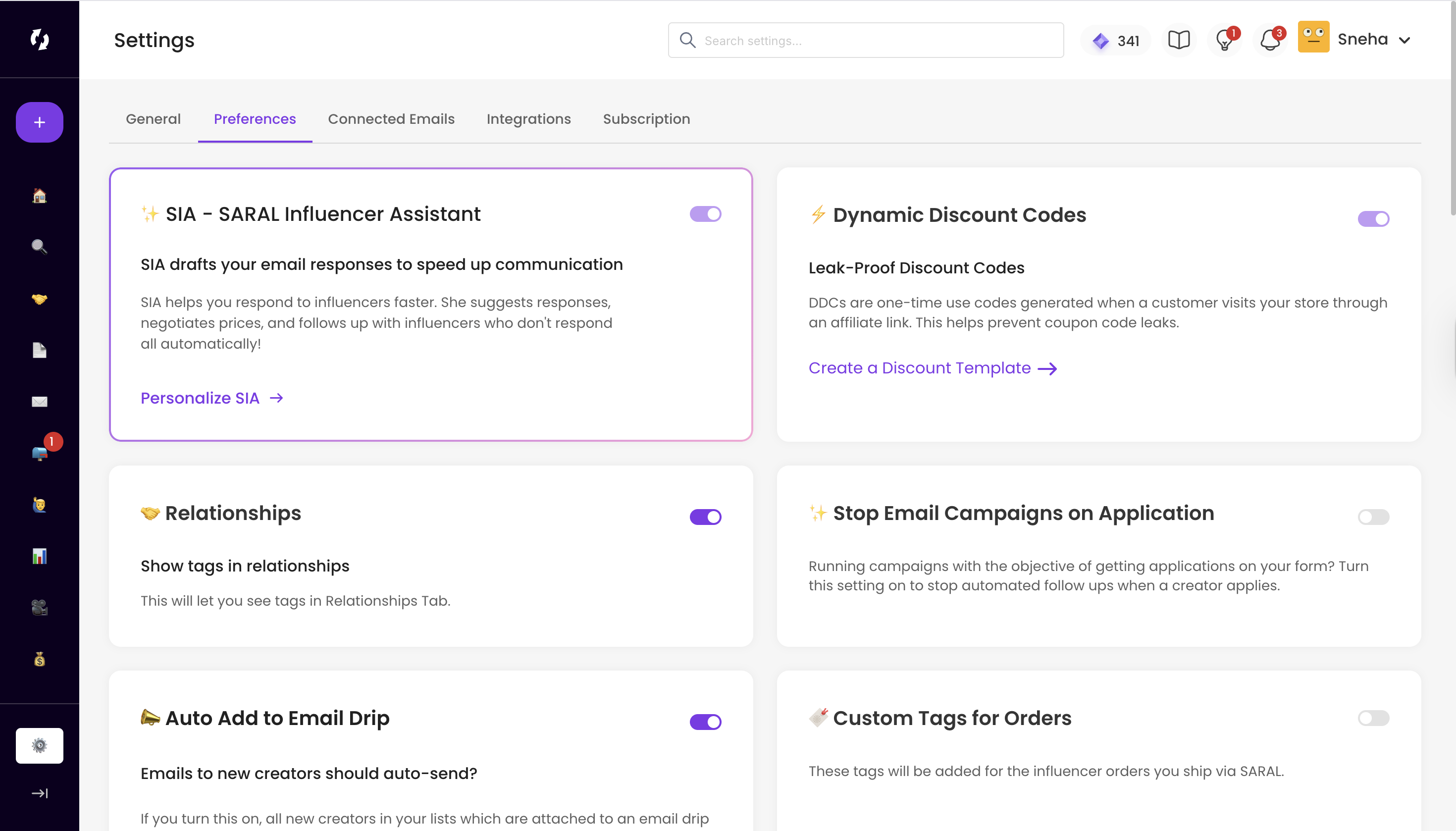Focus the Search settings input field
1456x831 pixels.
(866, 40)
